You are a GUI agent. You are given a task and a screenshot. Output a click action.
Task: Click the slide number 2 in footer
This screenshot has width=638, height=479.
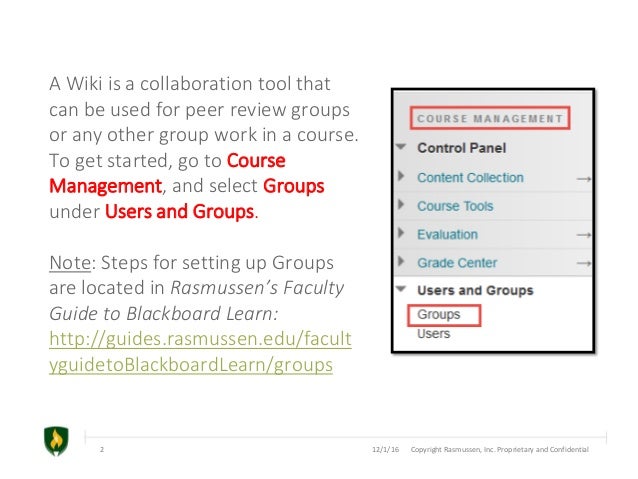tap(102, 449)
